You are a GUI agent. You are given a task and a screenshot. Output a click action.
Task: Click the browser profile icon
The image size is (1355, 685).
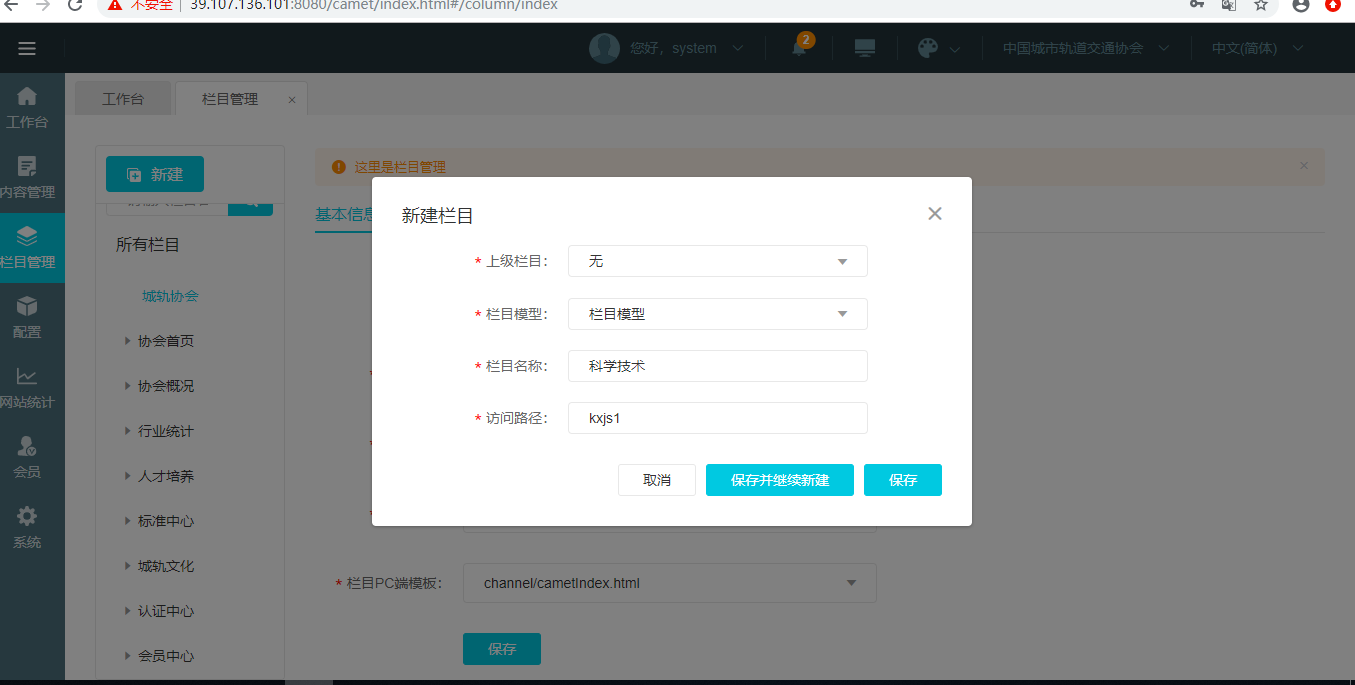(1301, 5)
